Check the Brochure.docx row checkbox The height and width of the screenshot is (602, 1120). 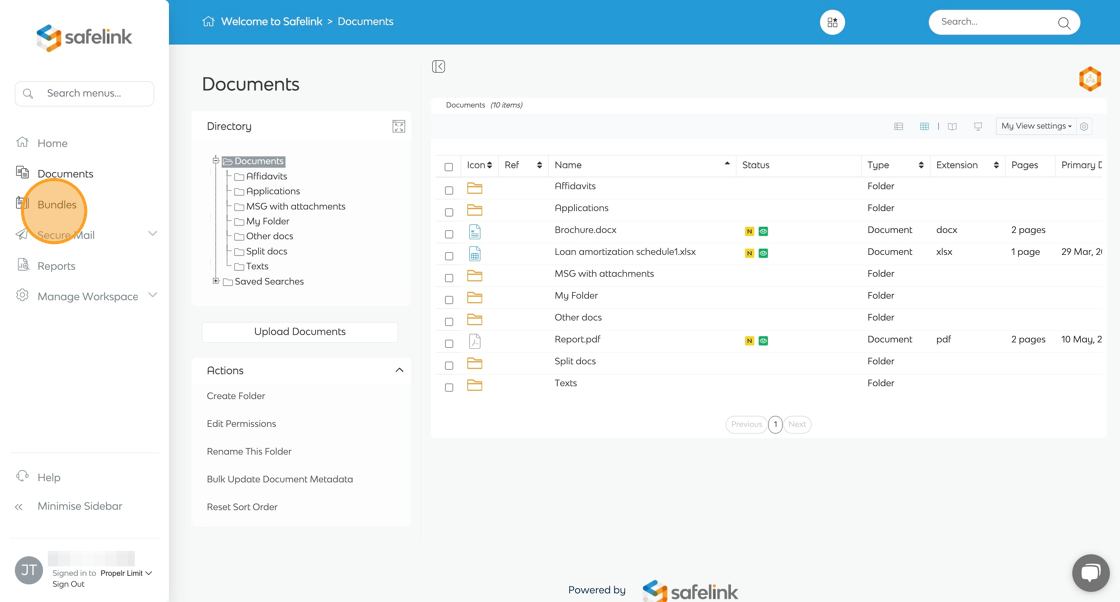449,234
